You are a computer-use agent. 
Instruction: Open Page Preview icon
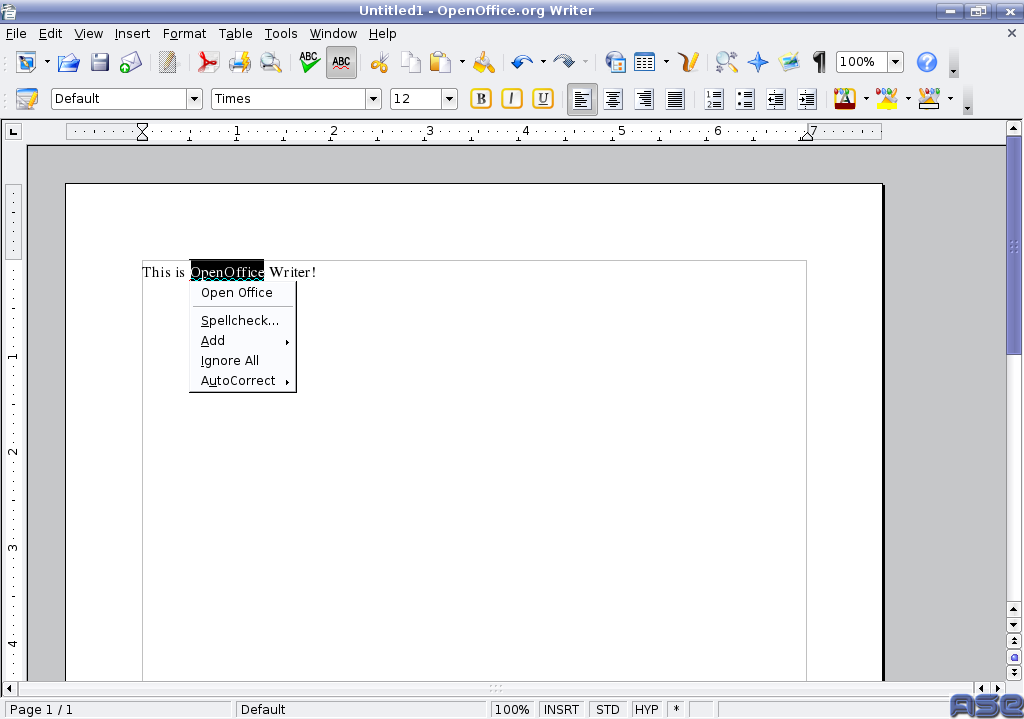point(270,62)
